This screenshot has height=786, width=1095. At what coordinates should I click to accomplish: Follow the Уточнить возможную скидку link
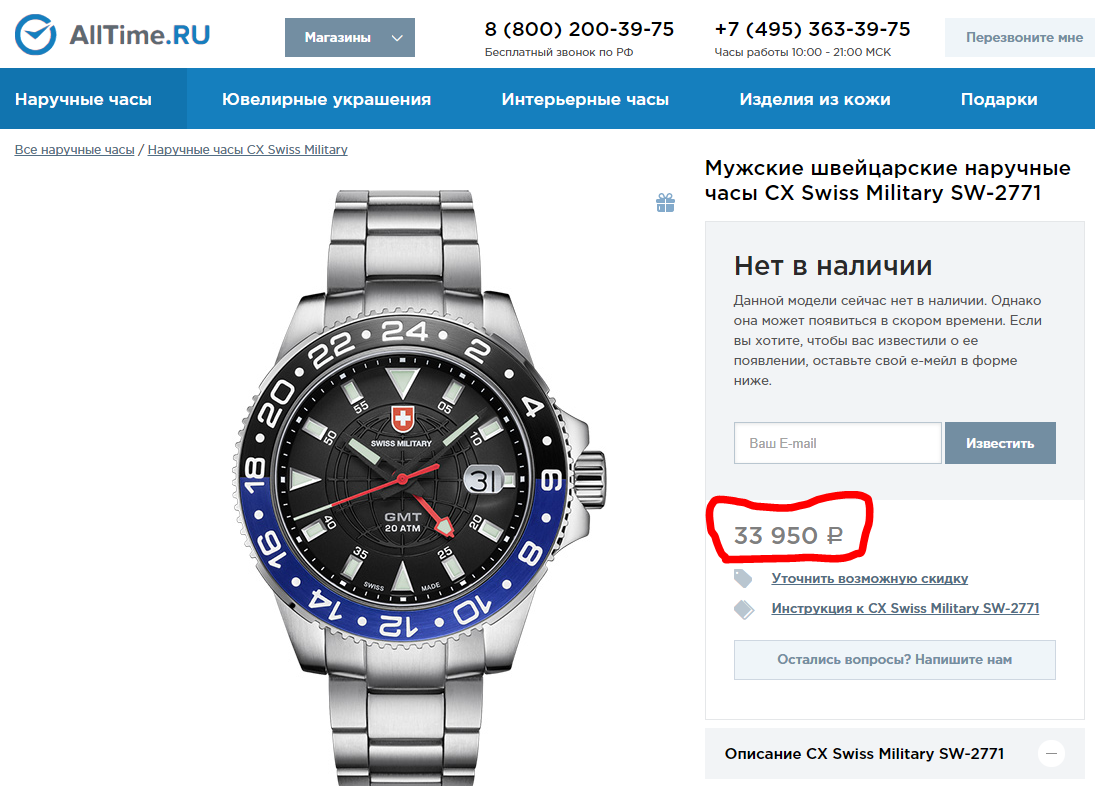coord(869,579)
